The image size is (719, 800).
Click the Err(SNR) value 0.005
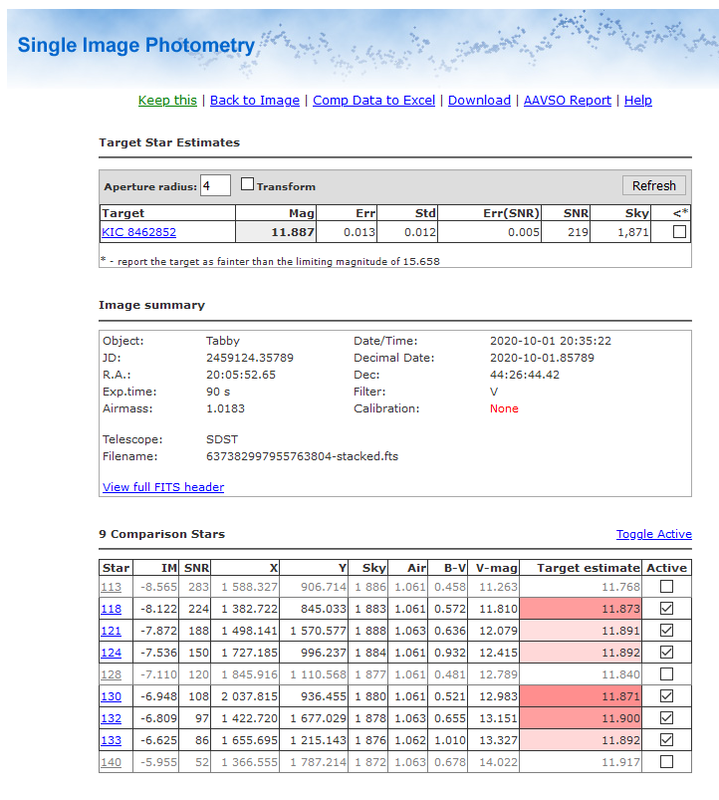[524, 232]
